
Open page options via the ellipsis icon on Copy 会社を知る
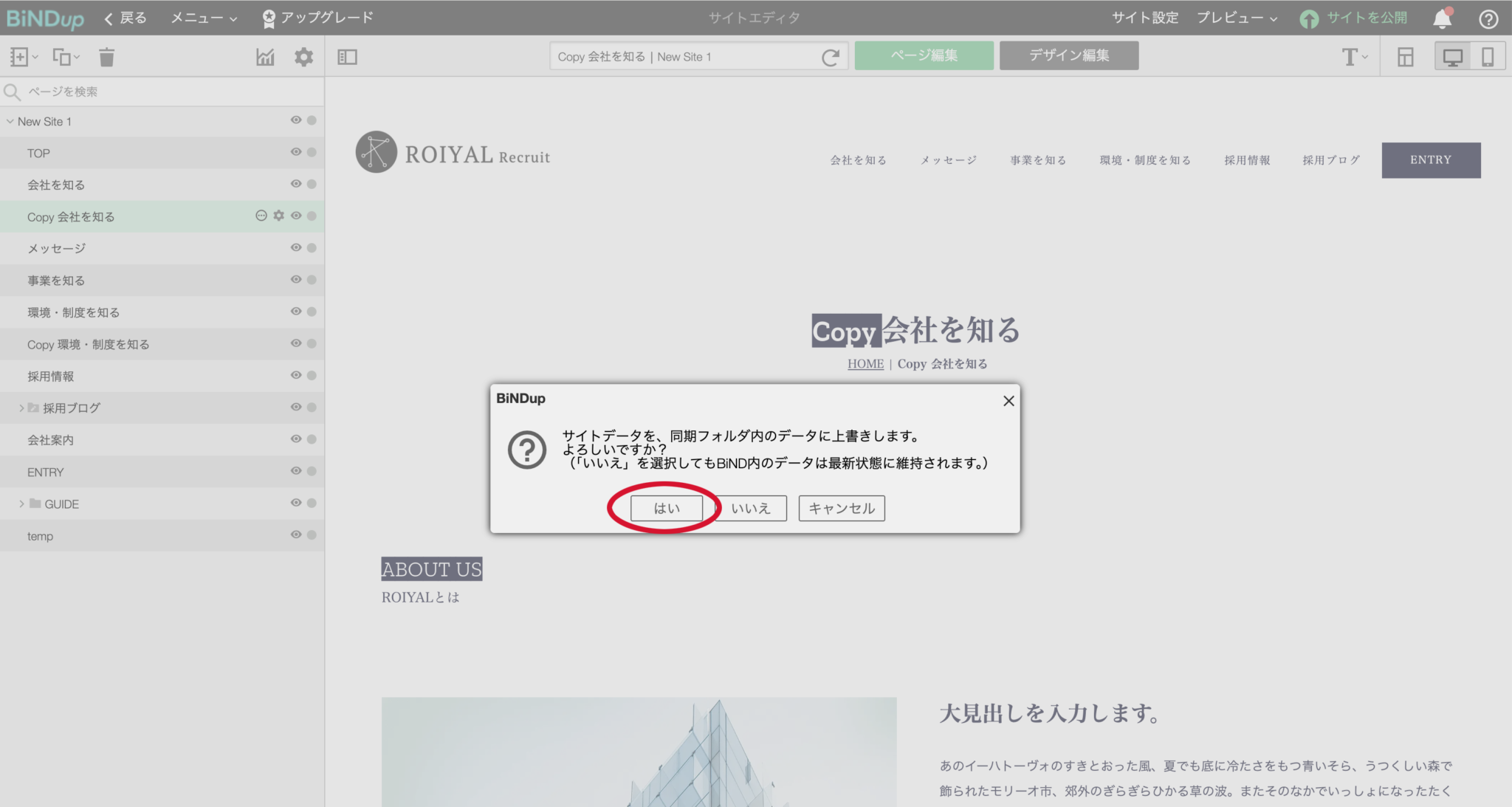click(260, 216)
